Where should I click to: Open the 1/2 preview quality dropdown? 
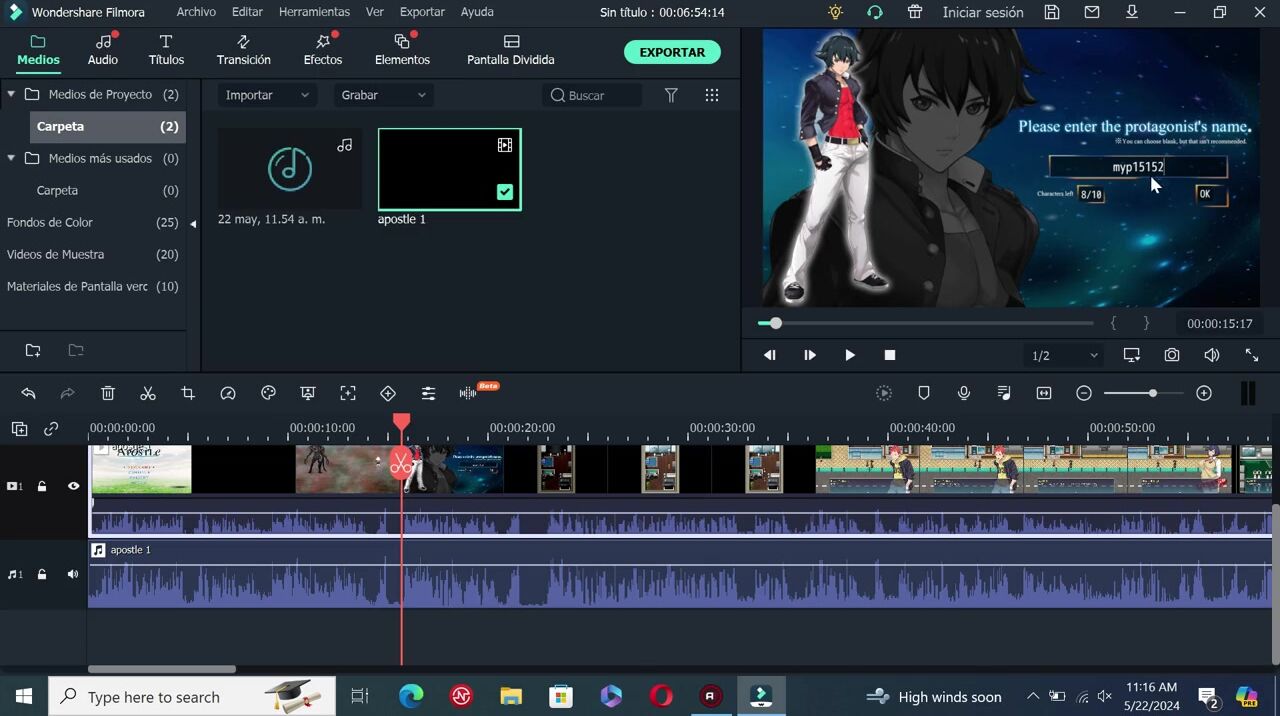[x=1064, y=356]
